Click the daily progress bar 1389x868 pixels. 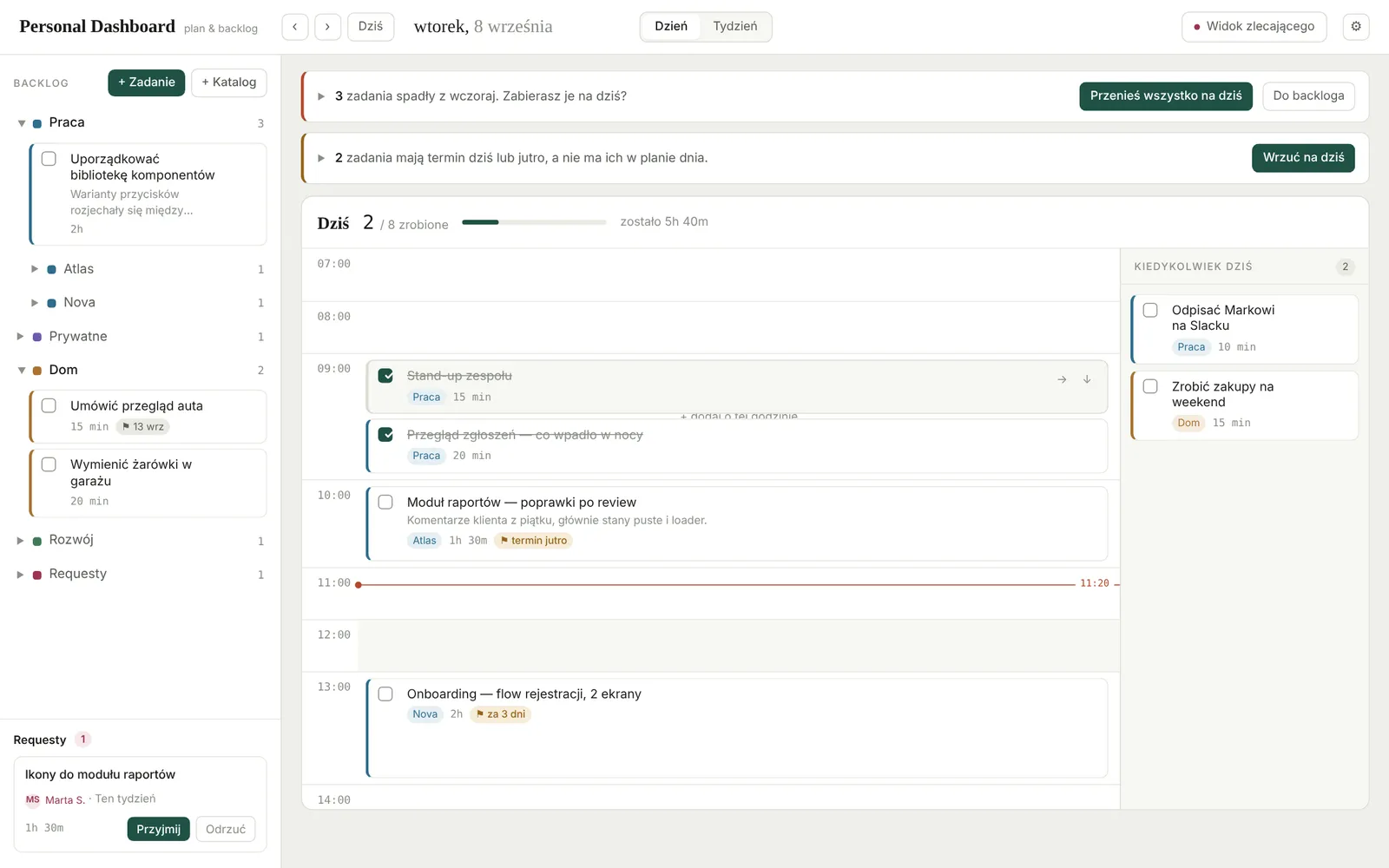[x=534, y=222]
